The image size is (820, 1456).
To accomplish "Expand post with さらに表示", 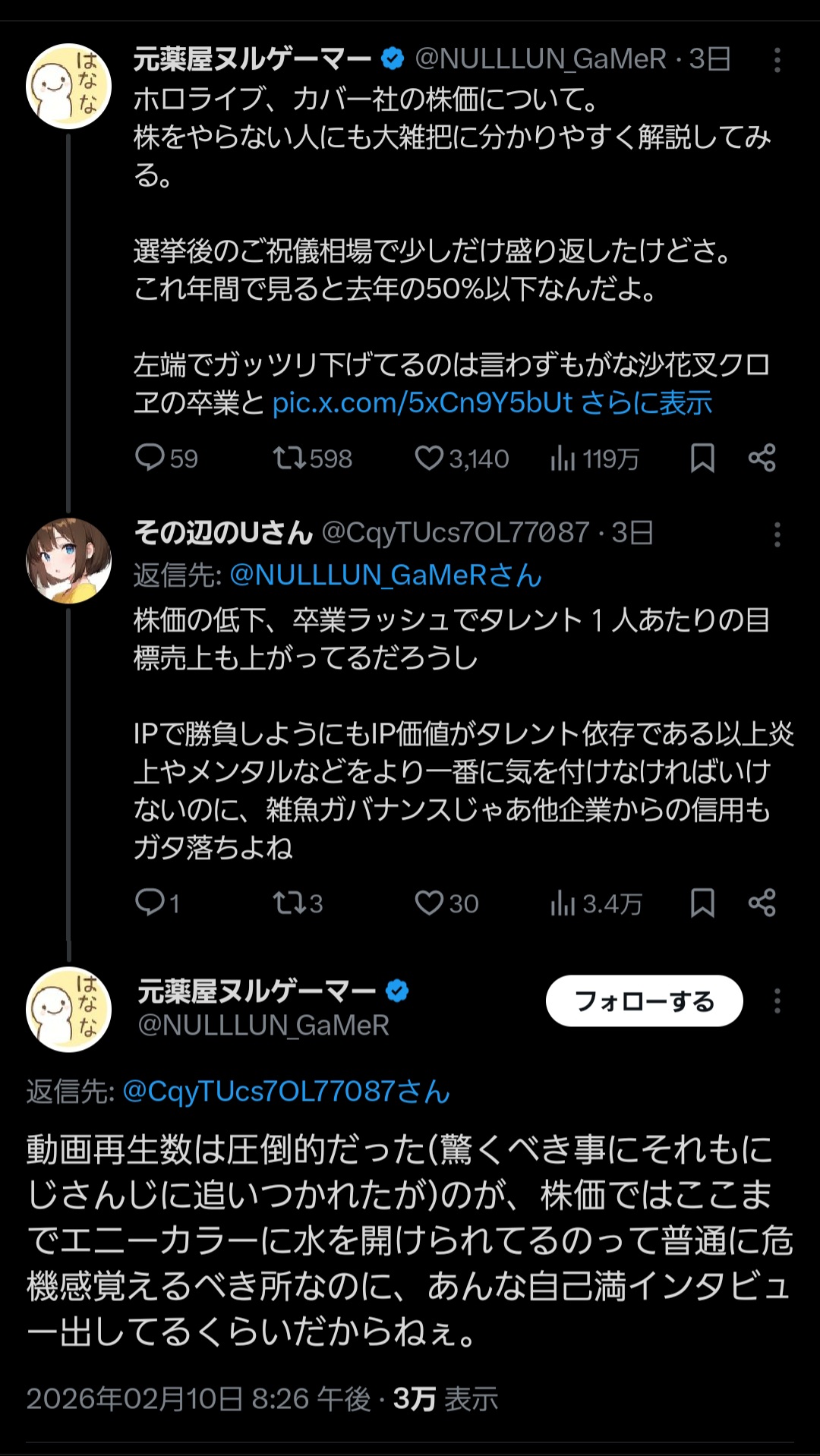I will coord(647,403).
